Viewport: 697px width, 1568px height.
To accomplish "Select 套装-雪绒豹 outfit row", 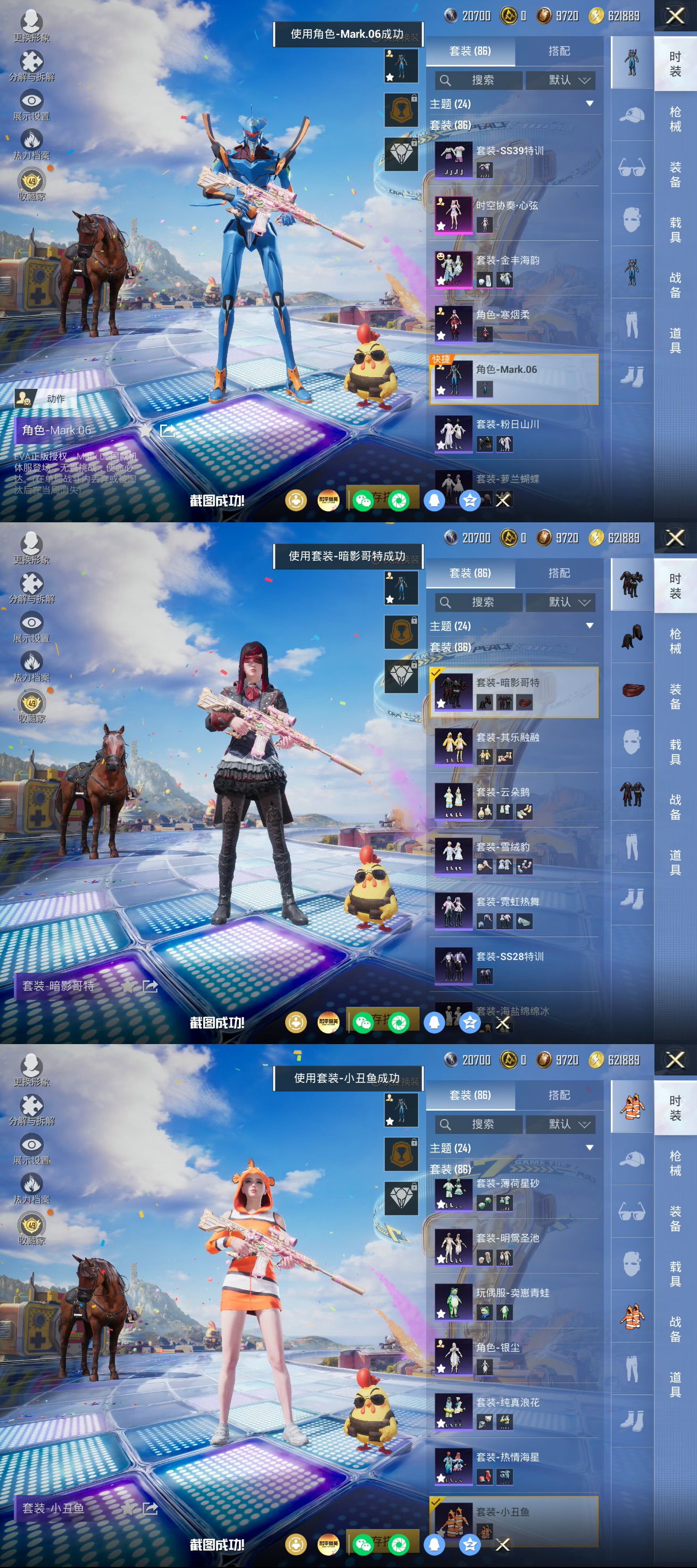I will [514, 856].
